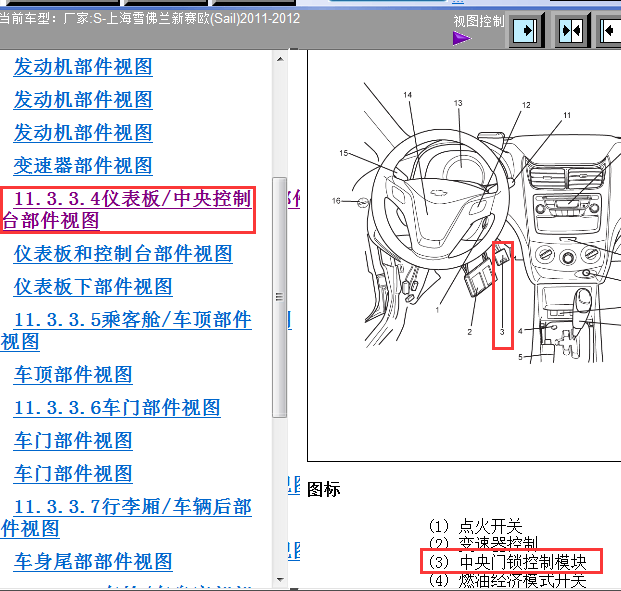The height and width of the screenshot is (591, 621).
Task: Click the steering wheel in the dashboard diagram
Action: [x=441, y=199]
